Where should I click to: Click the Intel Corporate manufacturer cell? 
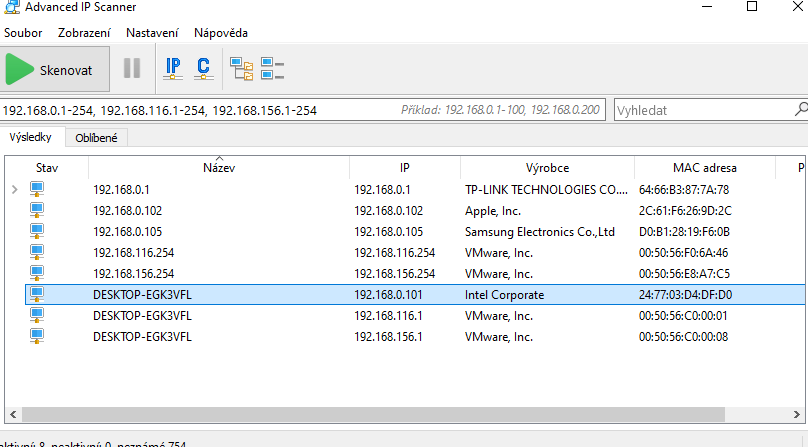pyautogui.click(x=504, y=295)
